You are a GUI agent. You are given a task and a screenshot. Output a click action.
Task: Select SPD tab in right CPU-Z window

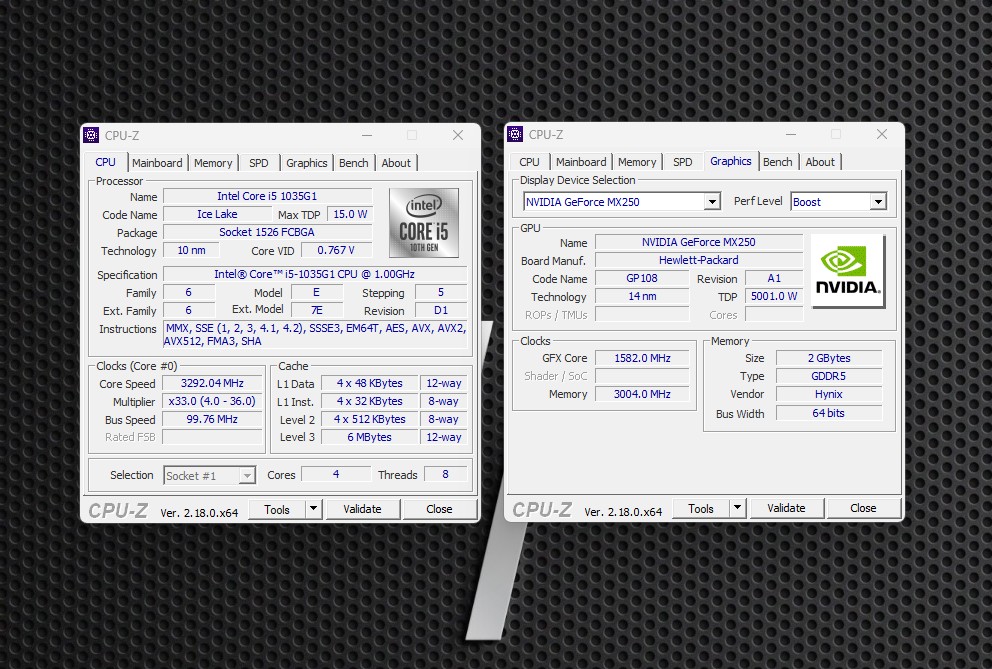point(683,162)
